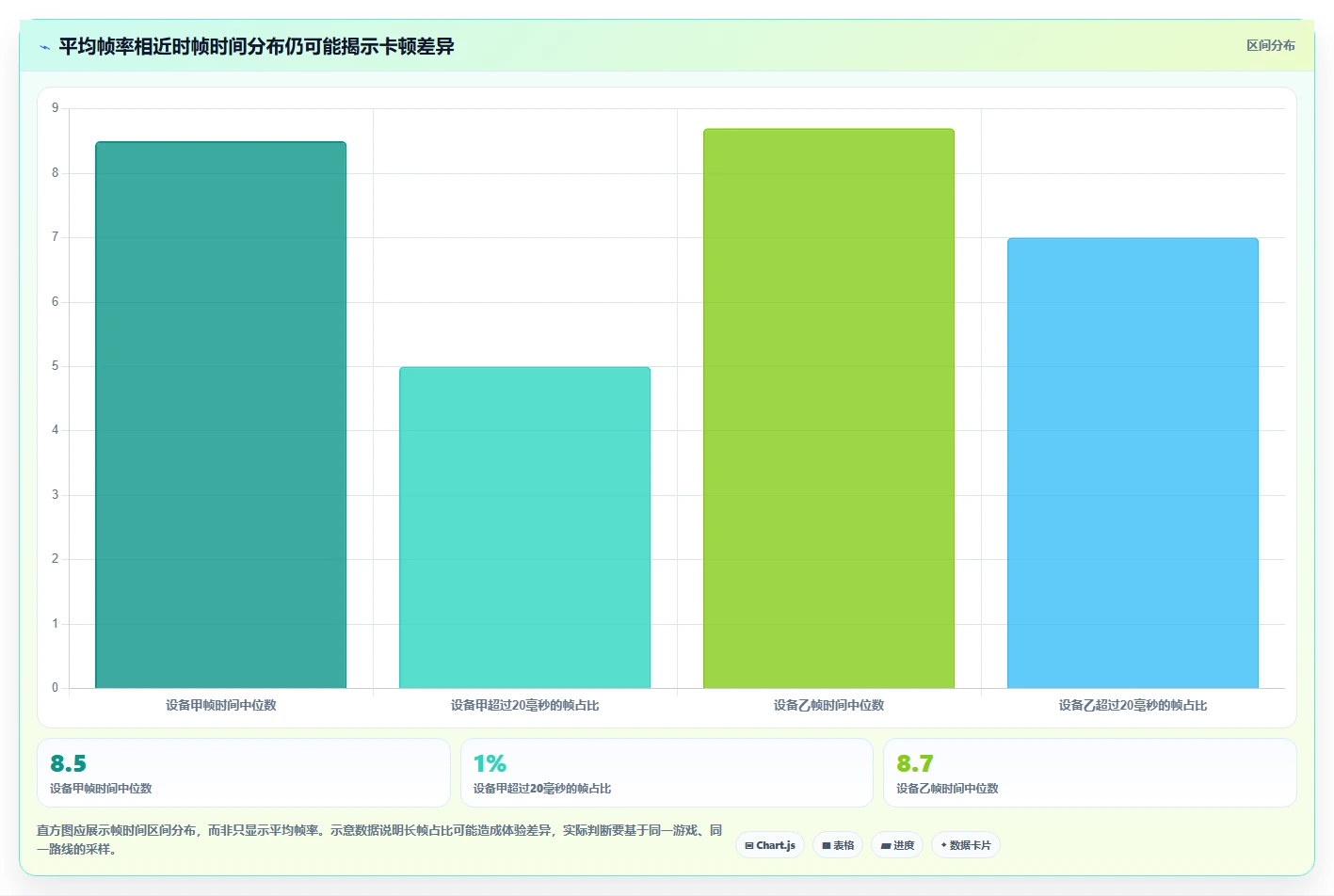Click the 表格 chip
Screen dimensions: 1334x896
838,845
